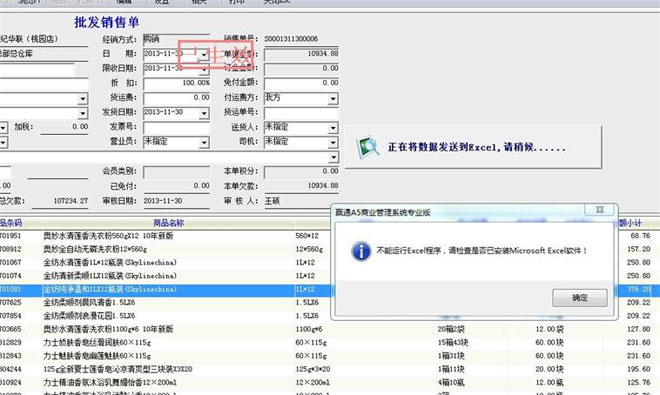Click the 折扣 percentage field
Screen dimensions: 660x395
(176, 83)
